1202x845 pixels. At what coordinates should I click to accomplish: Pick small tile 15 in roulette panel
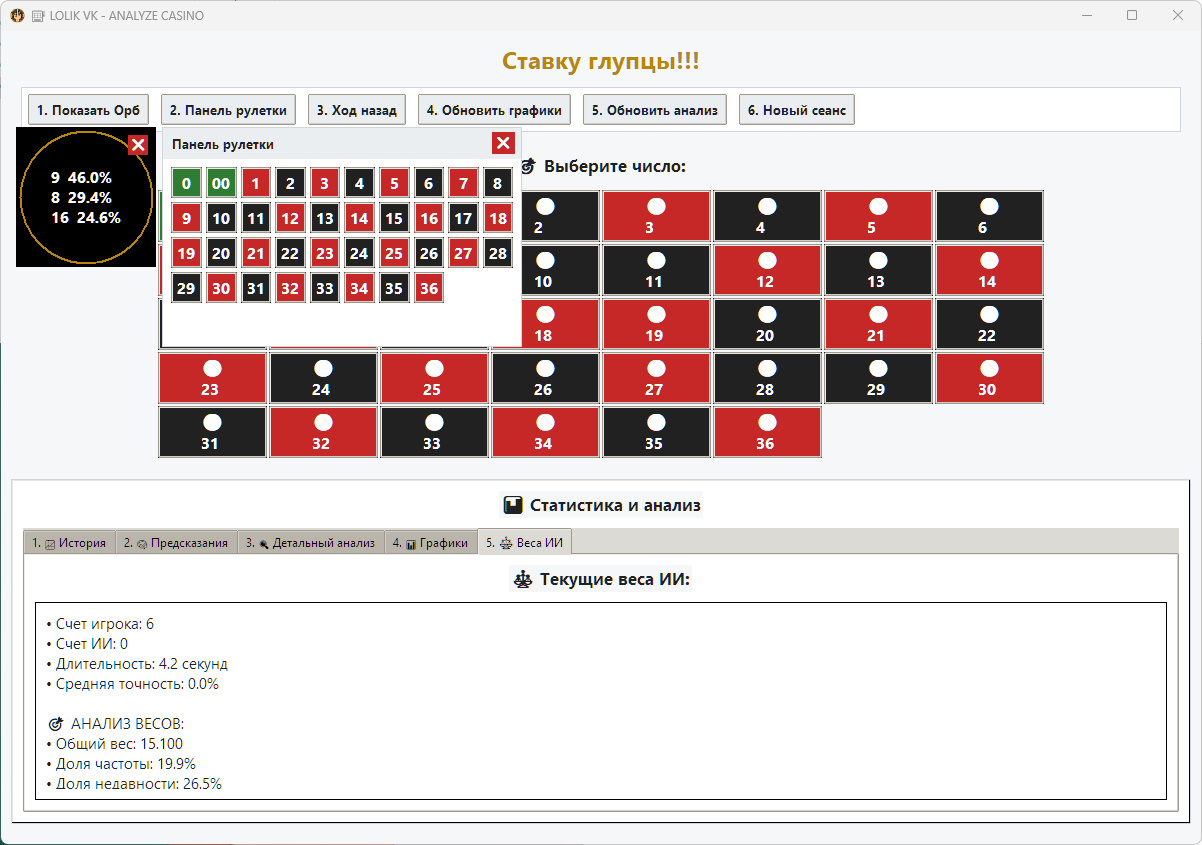[394, 218]
